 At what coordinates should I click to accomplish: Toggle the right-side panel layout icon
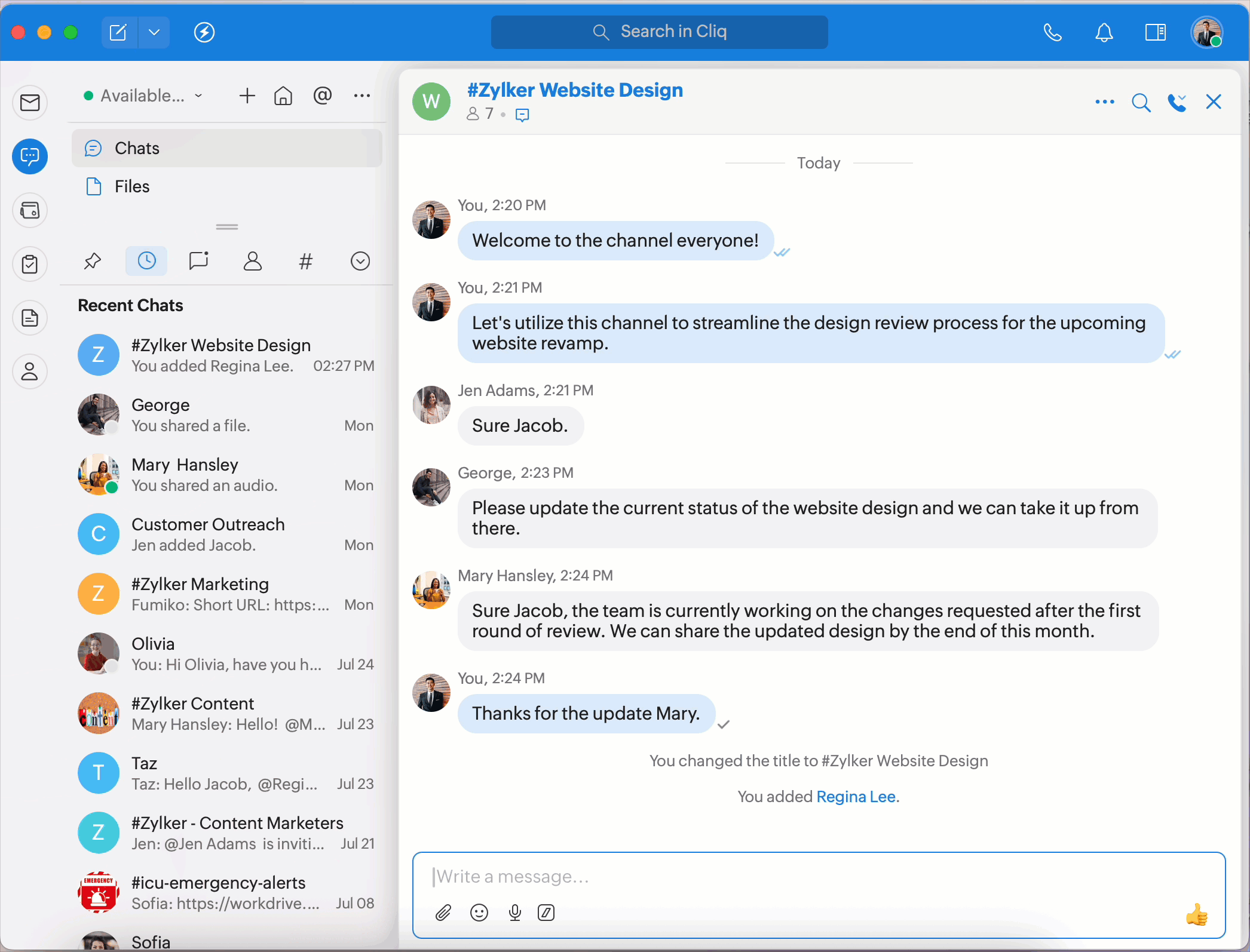pyautogui.click(x=1155, y=32)
